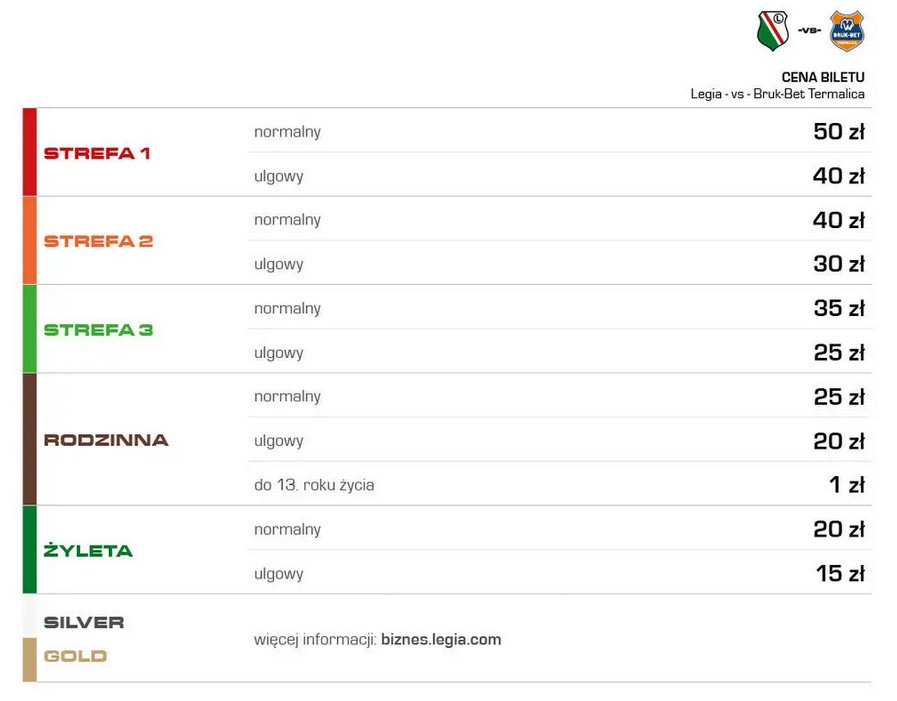Select the 15 zł ulgowy Żyleta price
Viewport: 897px width, 701px height.
tap(840, 573)
